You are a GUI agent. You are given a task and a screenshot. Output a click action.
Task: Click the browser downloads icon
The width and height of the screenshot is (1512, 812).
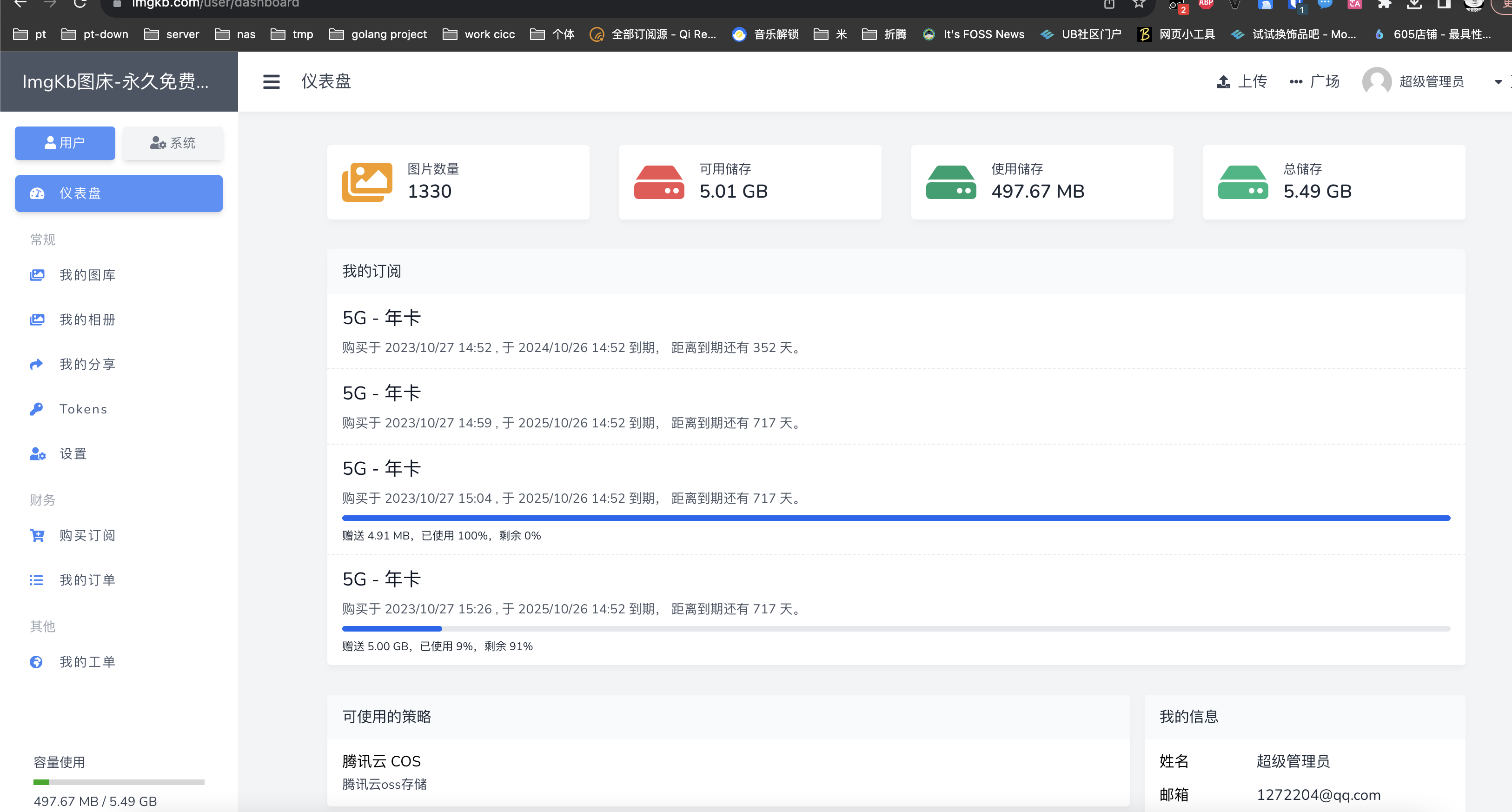click(1414, 4)
